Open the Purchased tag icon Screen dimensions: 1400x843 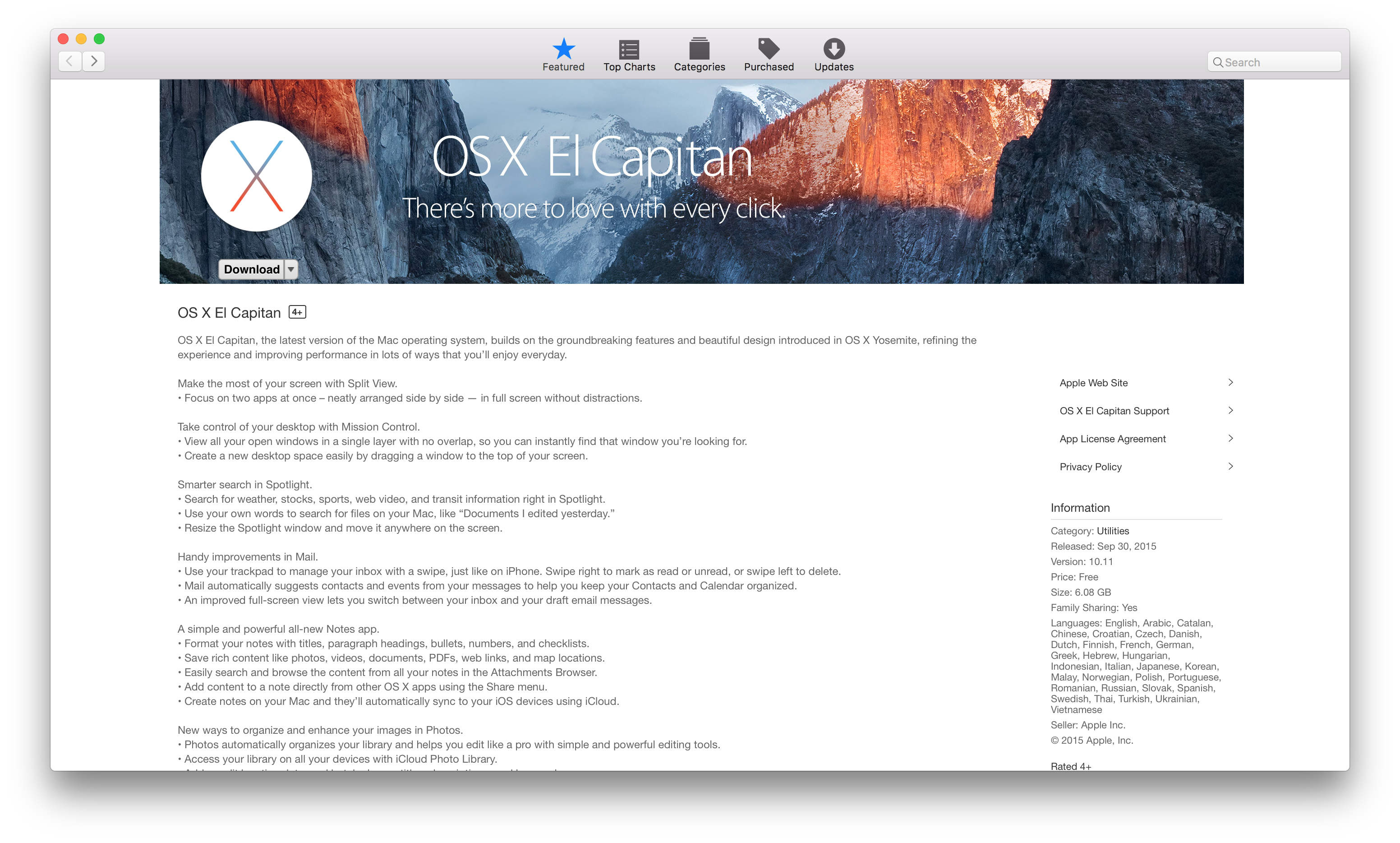pos(769,48)
